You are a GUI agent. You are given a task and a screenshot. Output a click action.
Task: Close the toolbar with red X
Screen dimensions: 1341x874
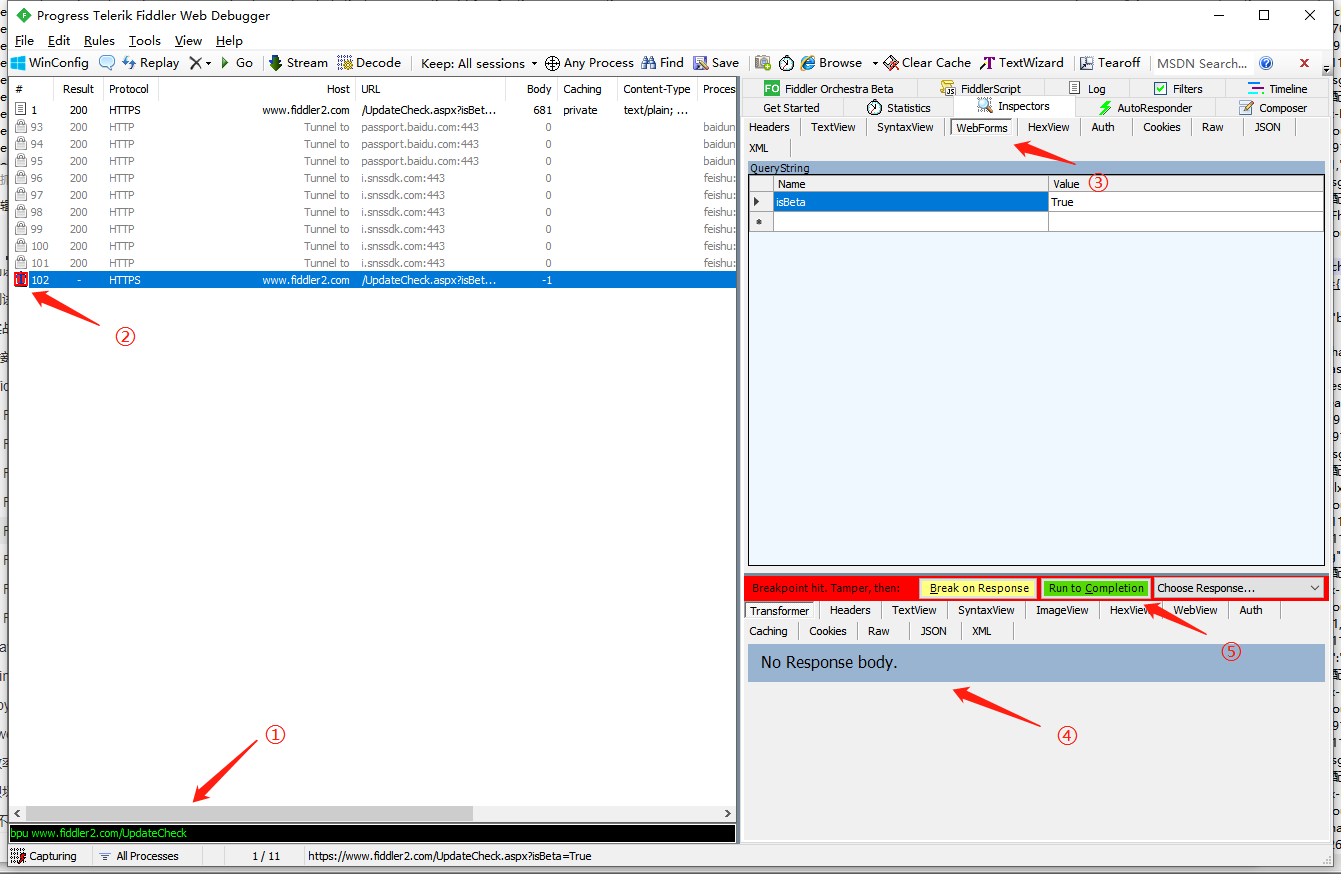tap(1304, 62)
